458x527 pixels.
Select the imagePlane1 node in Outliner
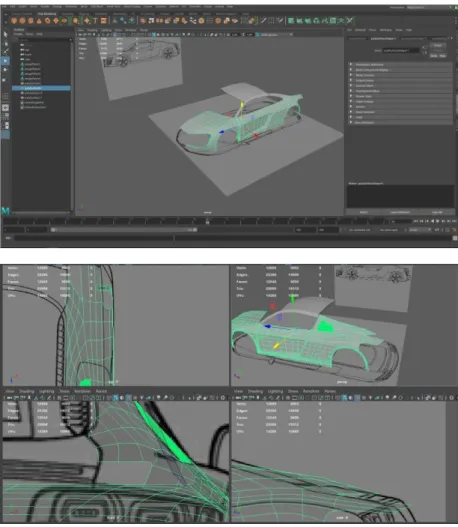(x=33, y=64)
